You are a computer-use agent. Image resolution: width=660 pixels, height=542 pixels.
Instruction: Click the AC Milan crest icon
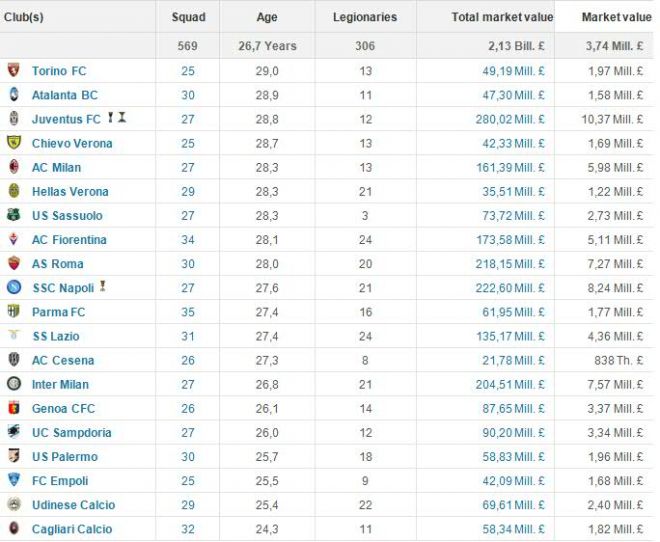point(13,167)
